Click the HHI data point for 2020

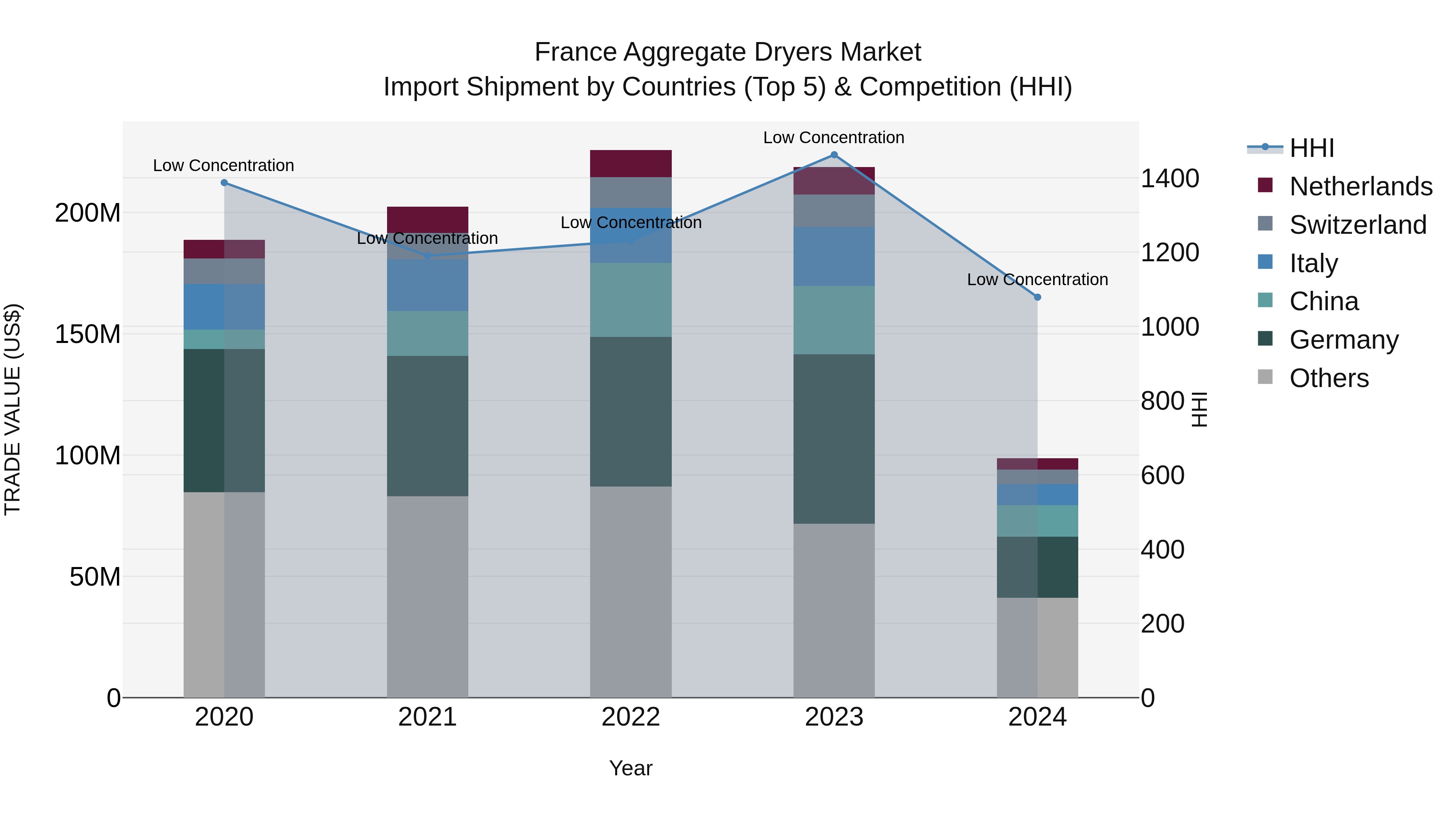tap(224, 182)
